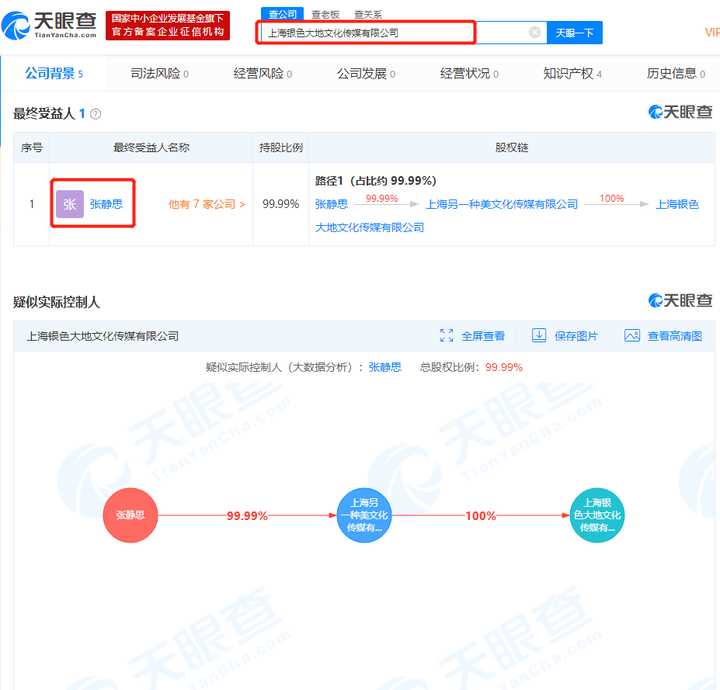Open the 公司发展 tab

(x=366, y=73)
